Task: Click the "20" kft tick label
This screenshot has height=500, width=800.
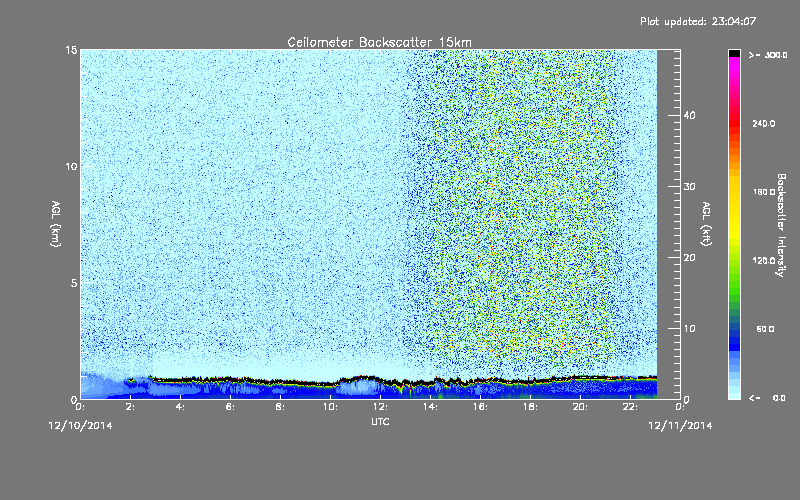Action: tap(689, 258)
